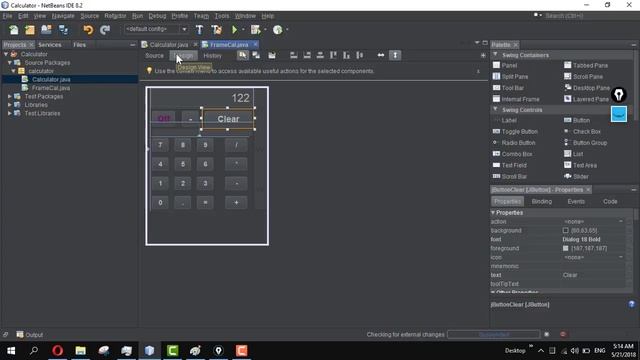Viewport: 640px width, 360px height.
Task: Click the Build Project hammer icon
Action: (x=199, y=30)
